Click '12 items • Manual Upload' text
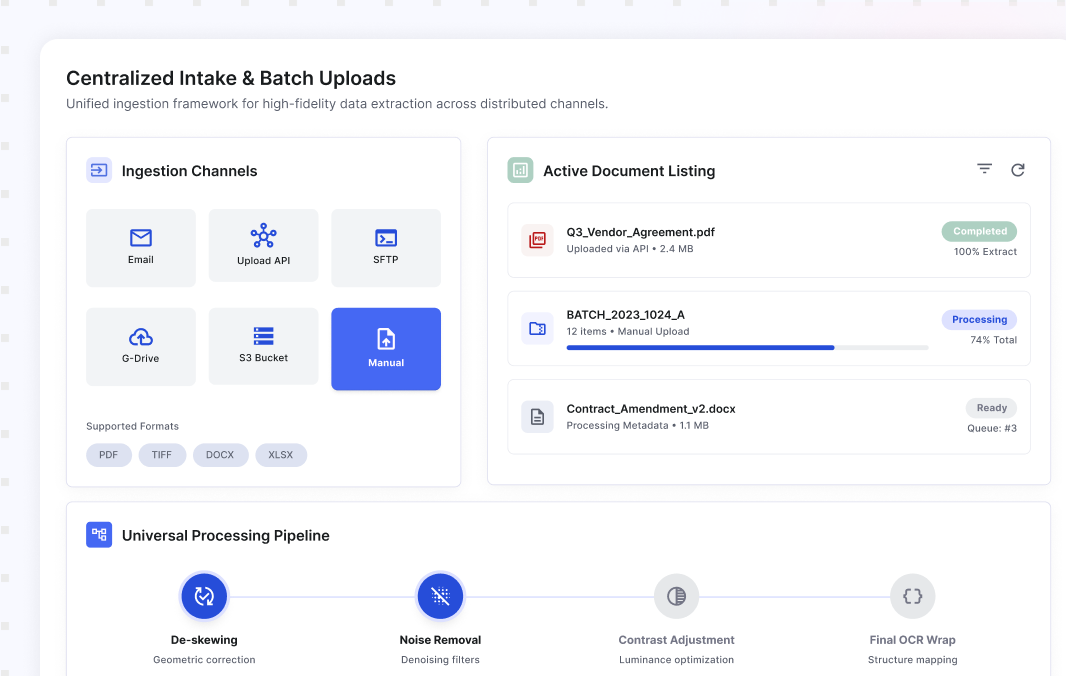The height and width of the screenshot is (676, 1066). (x=627, y=332)
